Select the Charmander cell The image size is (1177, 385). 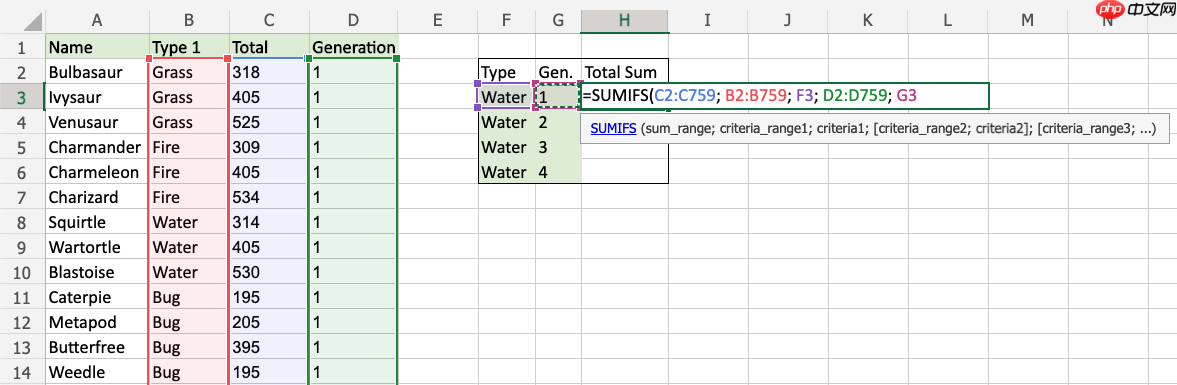click(x=97, y=147)
